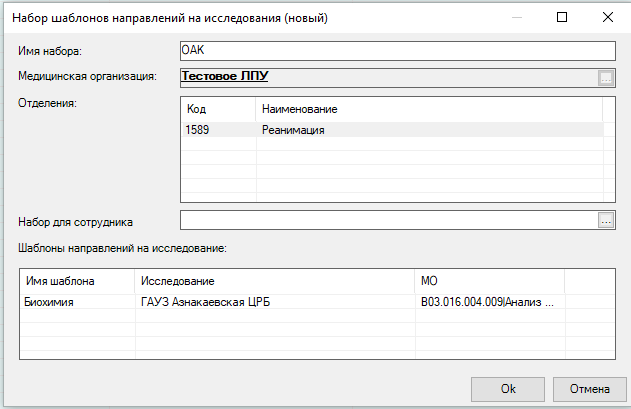This screenshot has width=631, height=409.
Task: Open the employee set browse (…) button
Action: (604, 221)
